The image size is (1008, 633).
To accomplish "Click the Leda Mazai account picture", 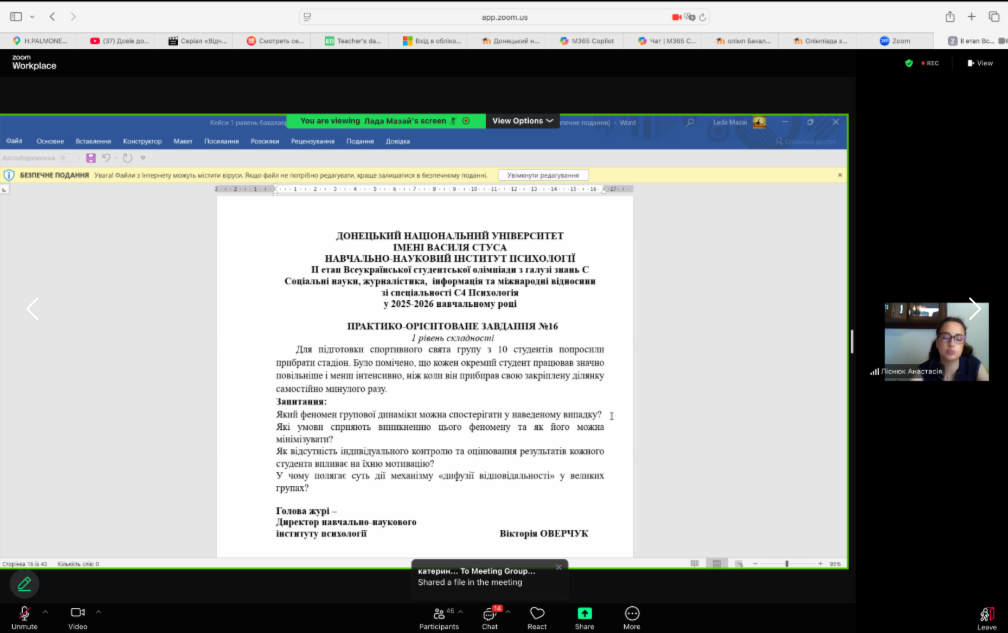I will (x=759, y=122).
